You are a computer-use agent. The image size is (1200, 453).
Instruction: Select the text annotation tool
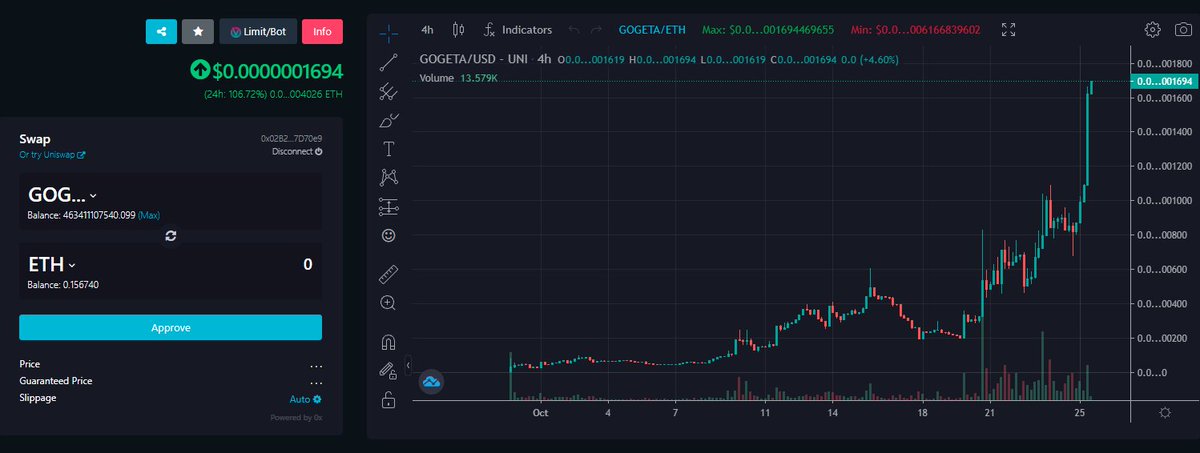click(x=389, y=149)
